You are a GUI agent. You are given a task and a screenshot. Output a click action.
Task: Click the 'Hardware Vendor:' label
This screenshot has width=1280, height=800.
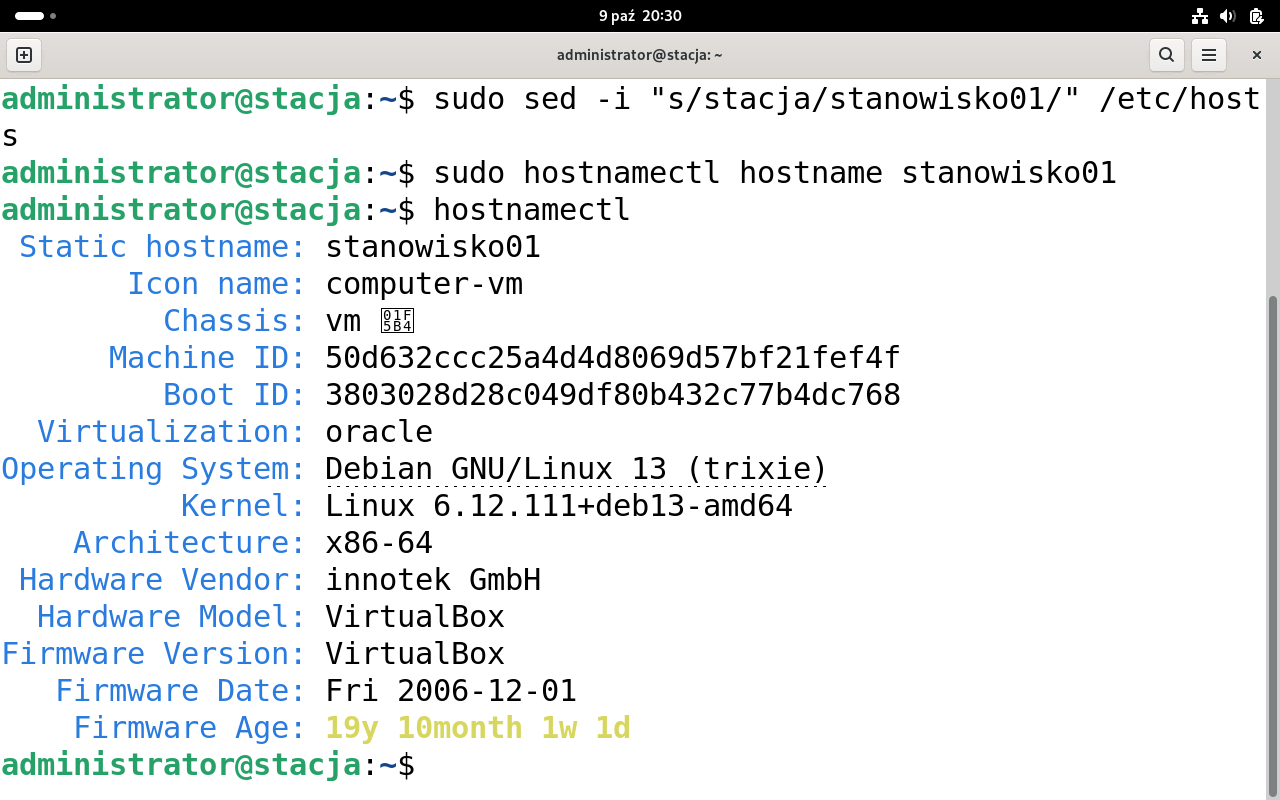[162, 580]
